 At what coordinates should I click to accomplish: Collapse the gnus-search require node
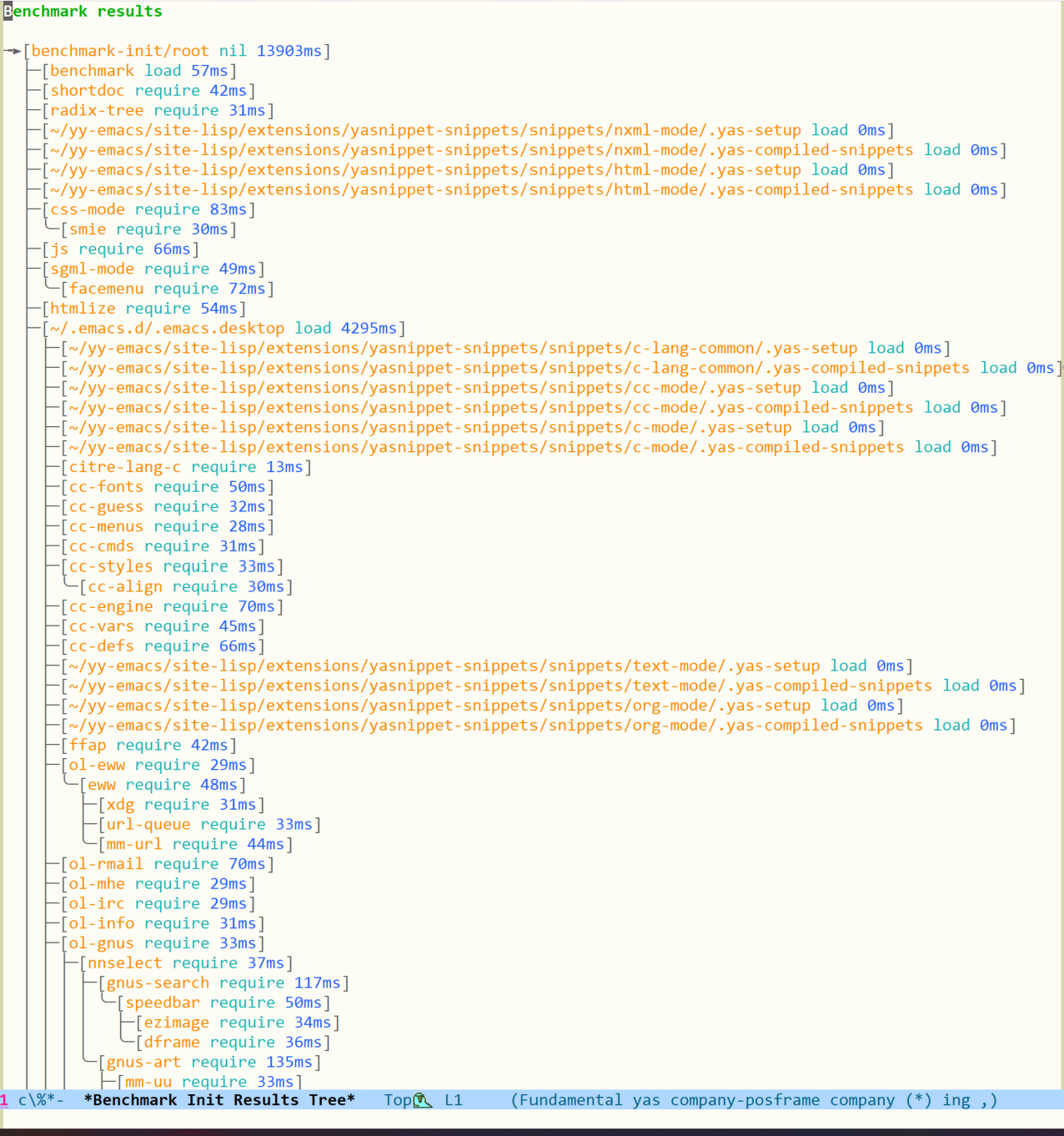coord(158,983)
